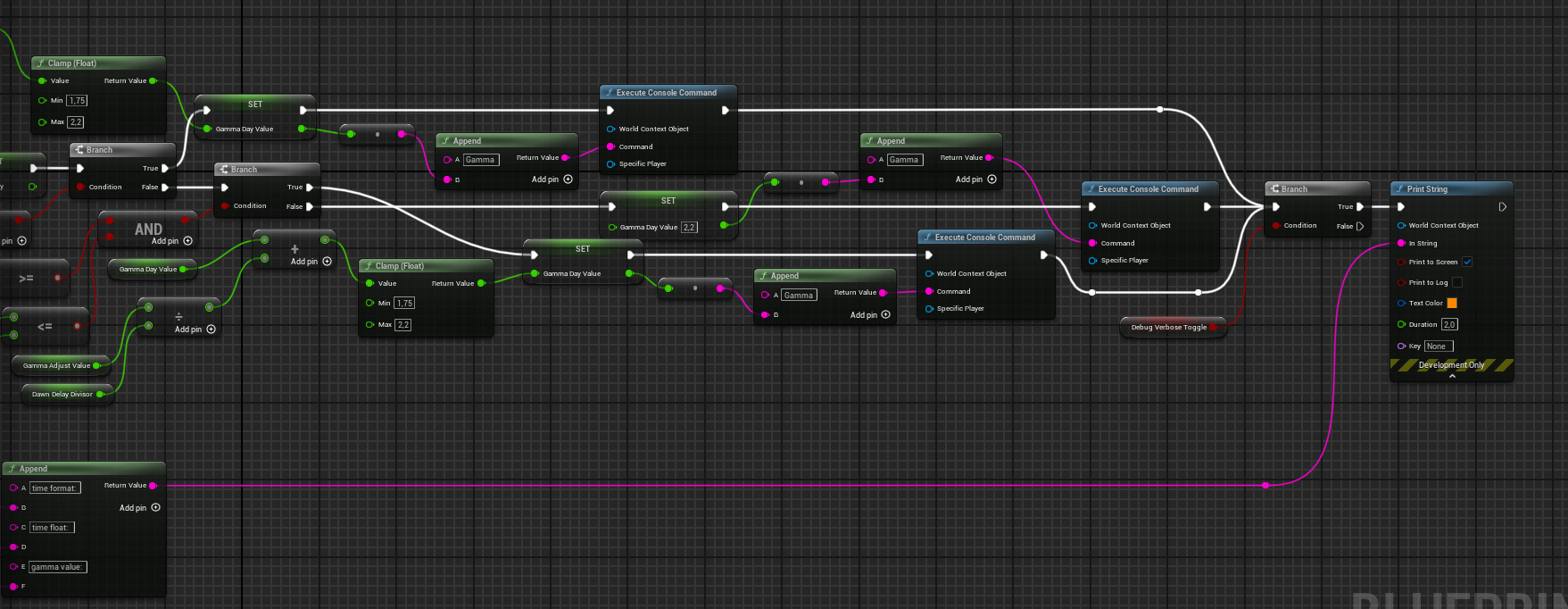The width and height of the screenshot is (1568, 609).
Task: Select the Debug Verbose Toggle variable node
Action: click(x=1167, y=328)
